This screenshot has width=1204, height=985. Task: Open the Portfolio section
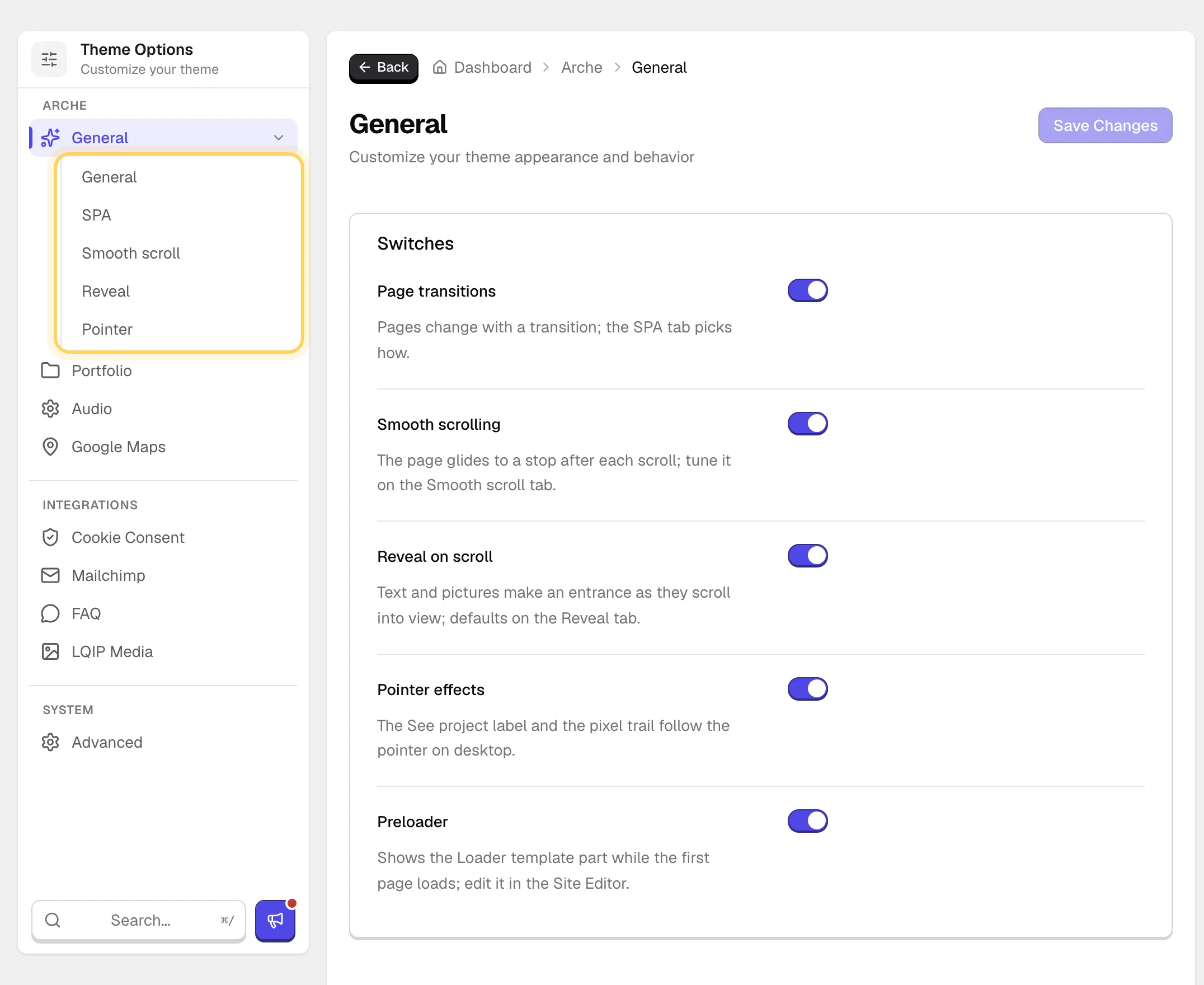163,370
